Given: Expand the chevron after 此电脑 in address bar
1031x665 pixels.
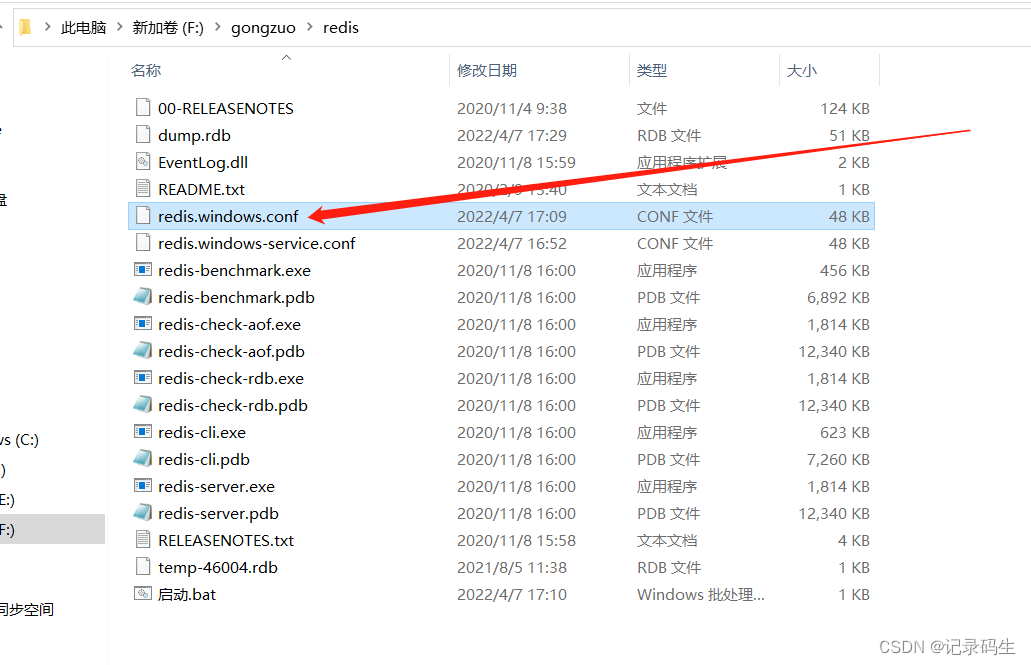Looking at the screenshot, I should pyautogui.click(x=120, y=27).
